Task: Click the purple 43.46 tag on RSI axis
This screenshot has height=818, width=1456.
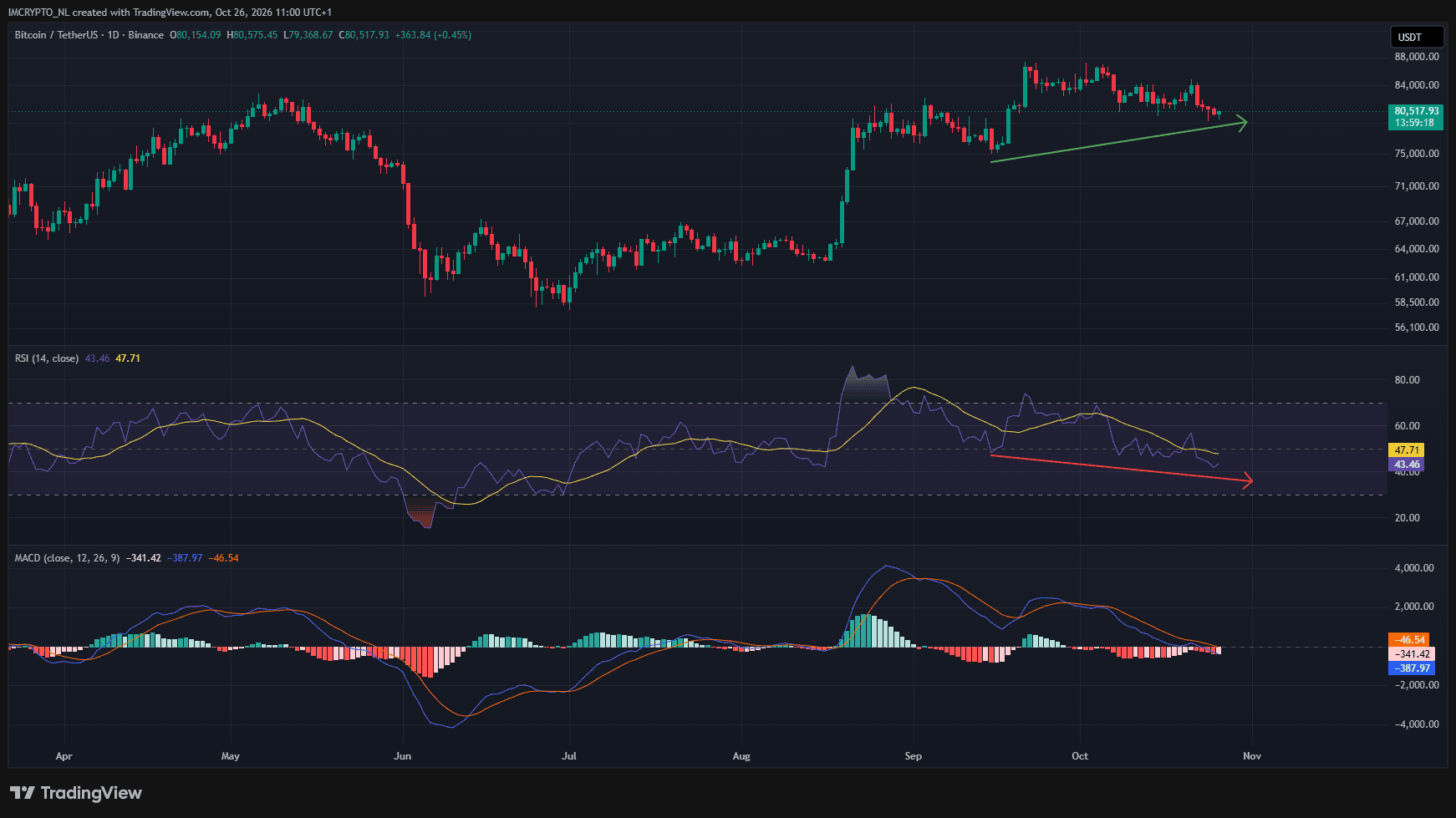Action: coord(1406,465)
